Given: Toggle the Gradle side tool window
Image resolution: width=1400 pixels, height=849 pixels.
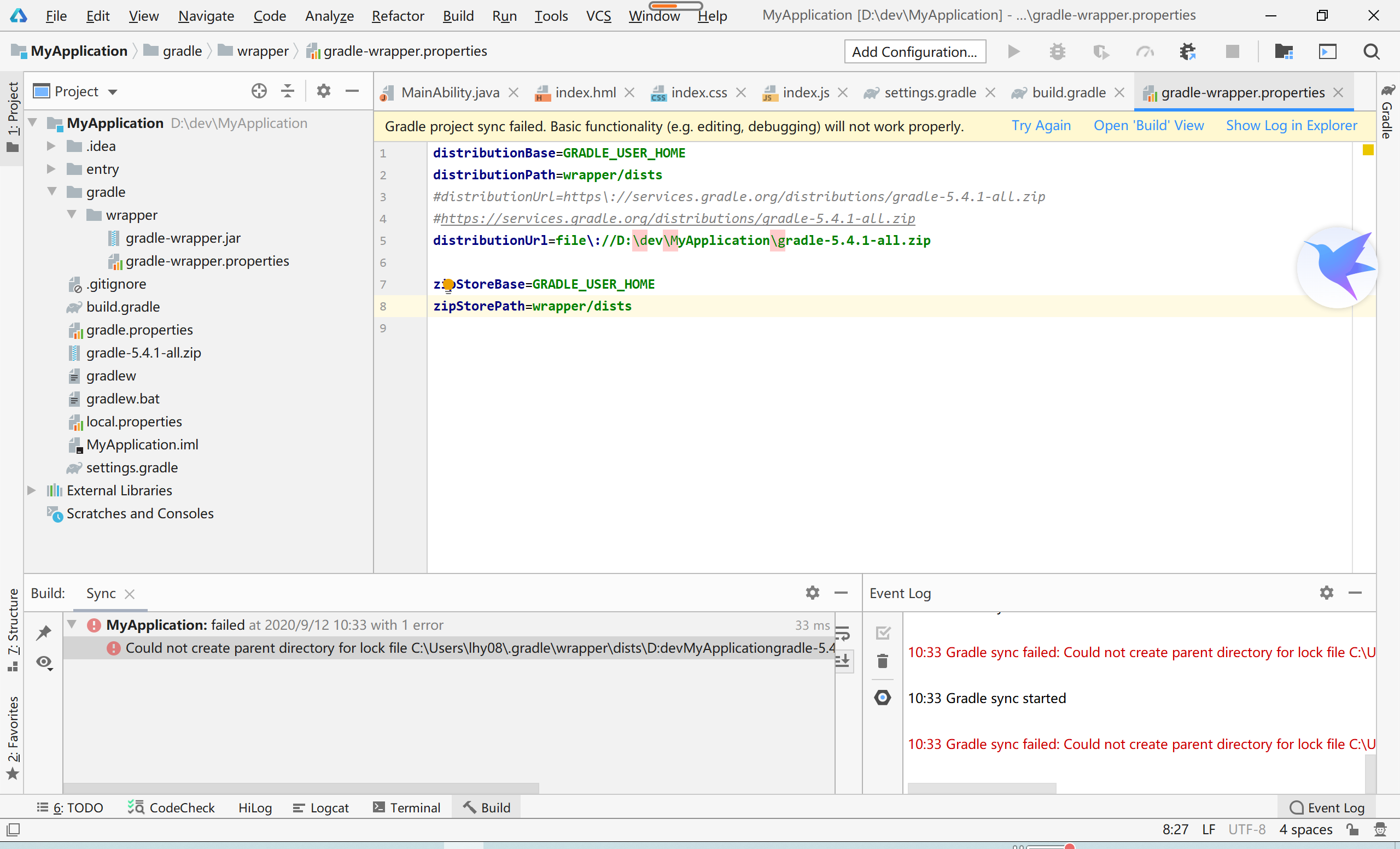Looking at the screenshot, I should tap(1387, 112).
